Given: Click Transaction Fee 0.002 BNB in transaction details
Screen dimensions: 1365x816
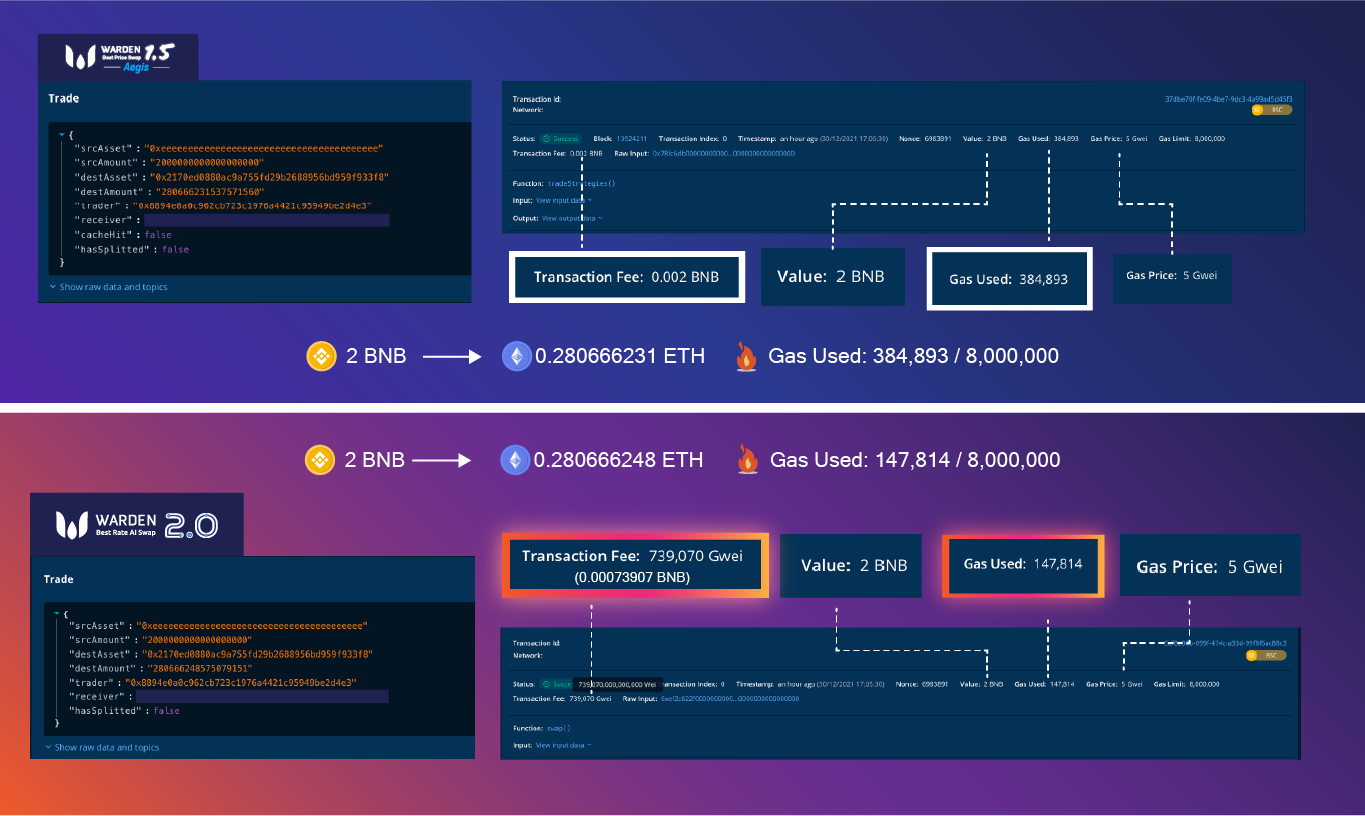Looking at the screenshot, I should click(557, 153).
